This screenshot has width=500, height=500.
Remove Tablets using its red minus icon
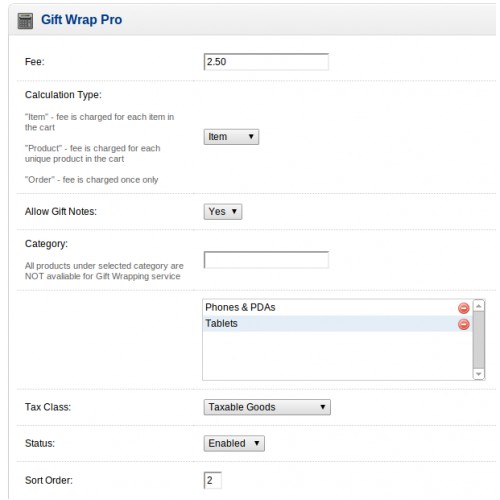(x=463, y=324)
